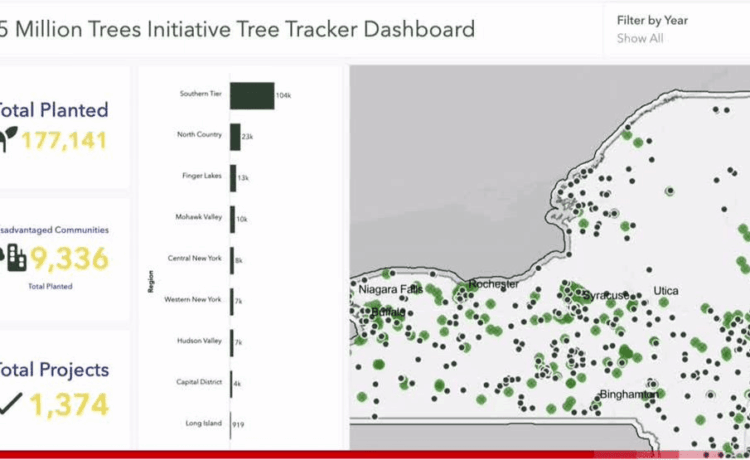750x460 pixels.
Task: Click the seedling icon beside Total Planted
Action: point(8,140)
